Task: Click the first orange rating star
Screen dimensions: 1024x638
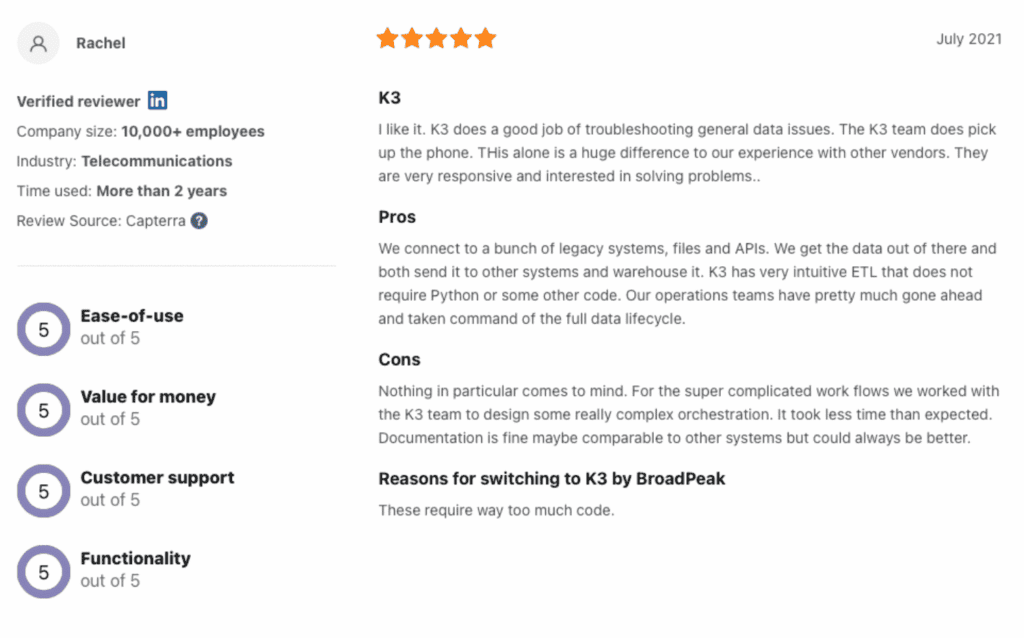Action: 387,39
